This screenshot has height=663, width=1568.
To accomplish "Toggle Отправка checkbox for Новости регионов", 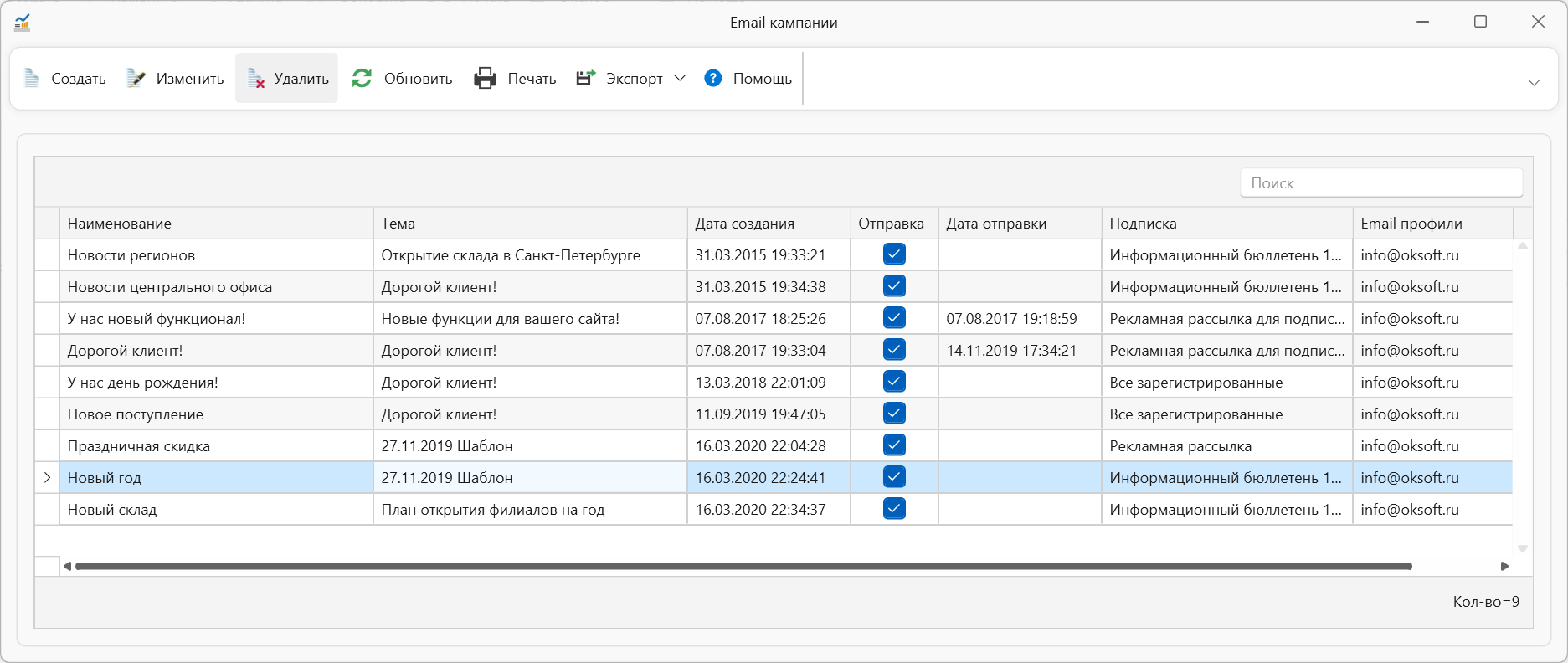I will [x=894, y=254].
